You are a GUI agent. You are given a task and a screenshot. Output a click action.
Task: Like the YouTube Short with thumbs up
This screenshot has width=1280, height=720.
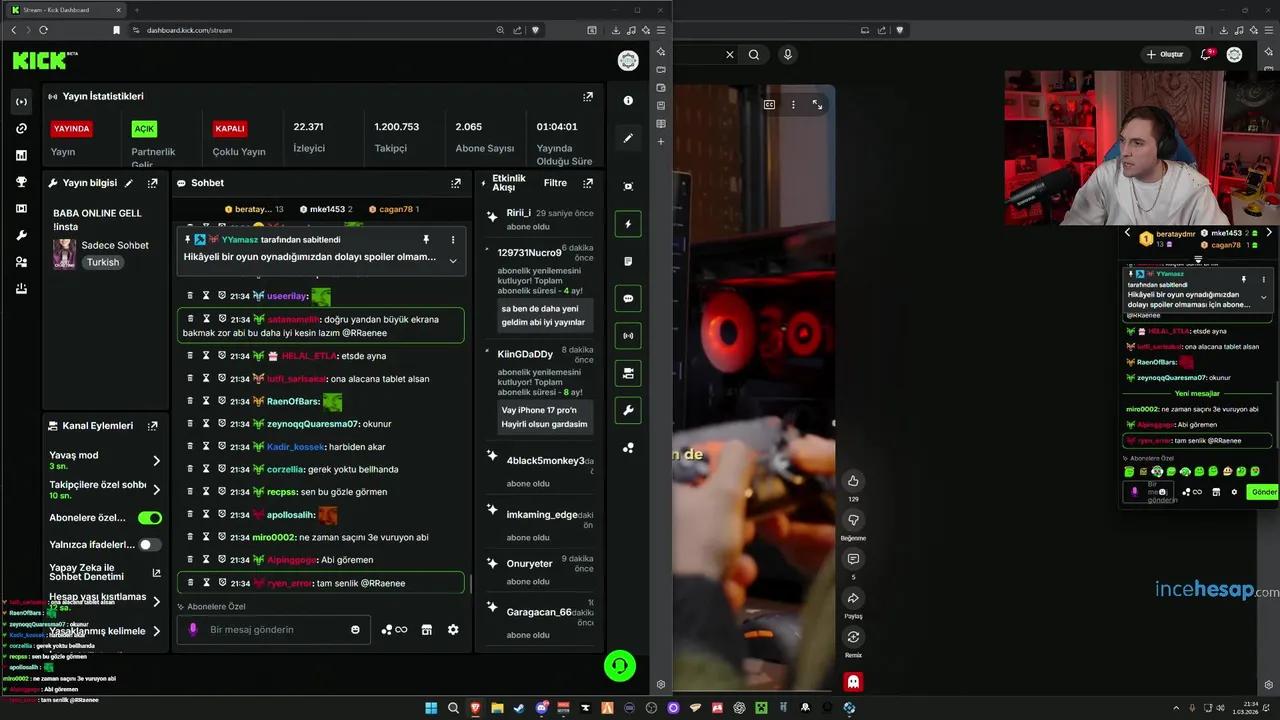pos(853,481)
